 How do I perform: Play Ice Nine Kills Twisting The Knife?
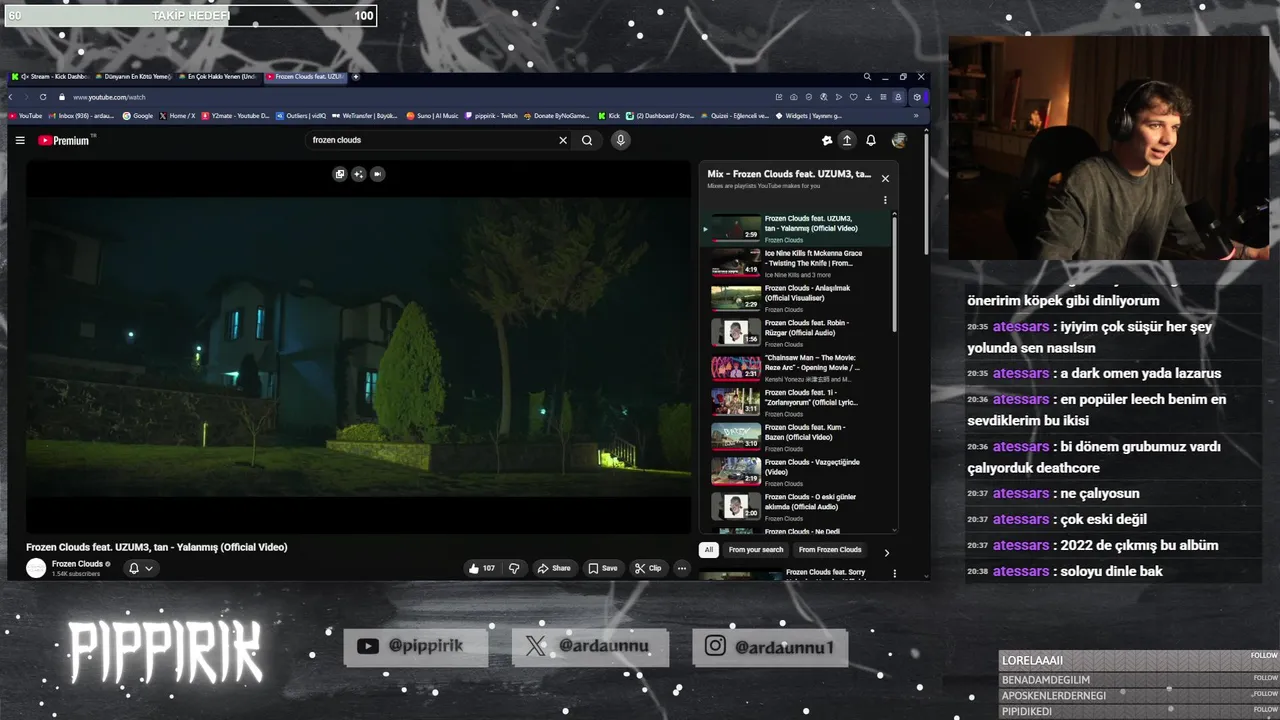800,263
